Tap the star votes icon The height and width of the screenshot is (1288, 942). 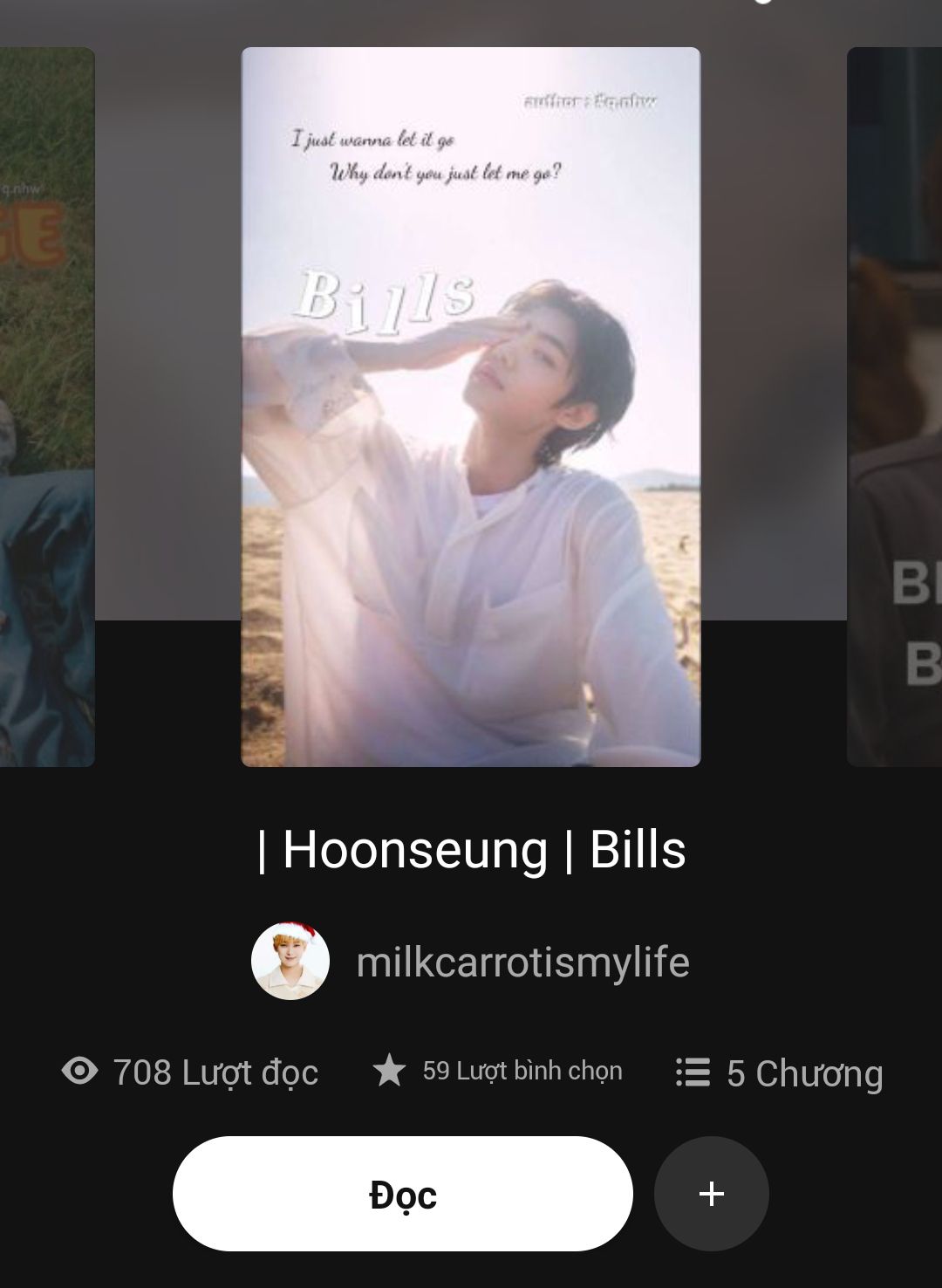pyautogui.click(x=389, y=1070)
